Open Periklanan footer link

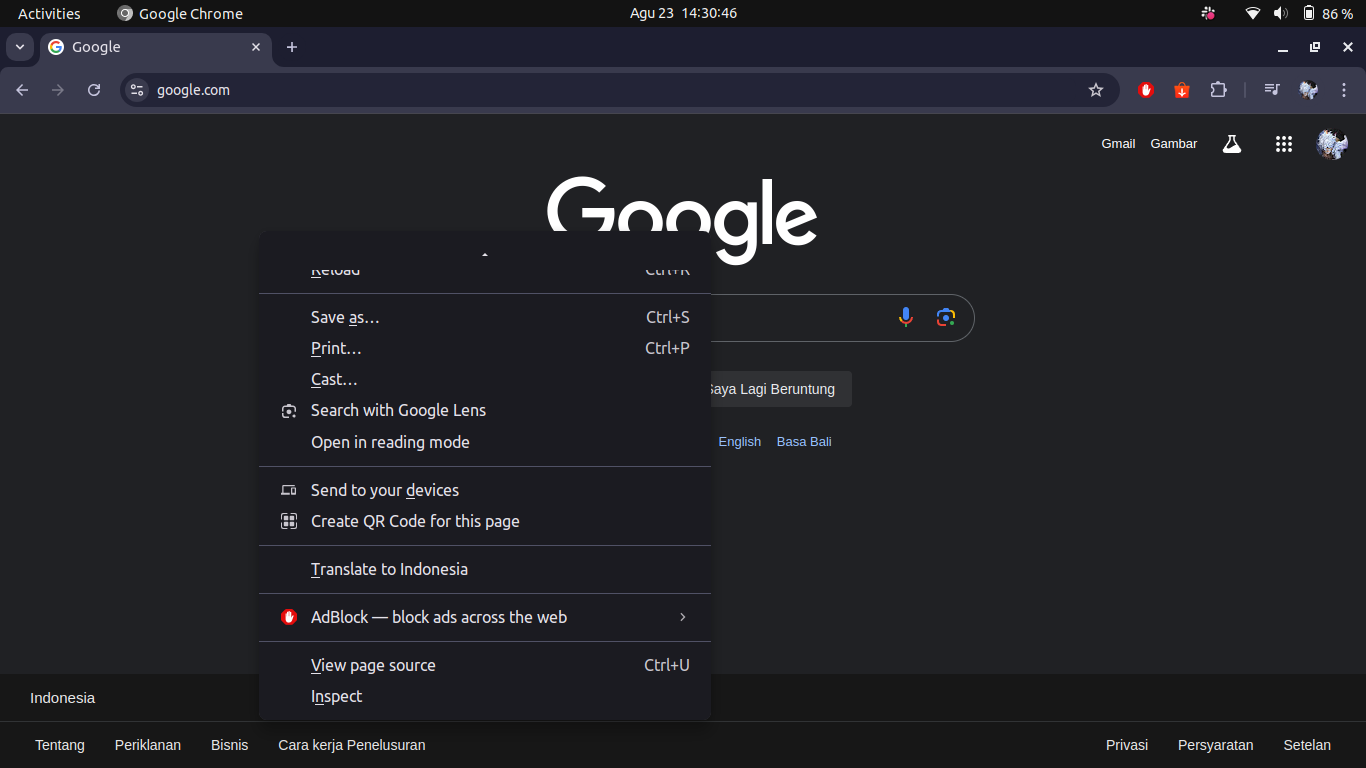pos(148,745)
